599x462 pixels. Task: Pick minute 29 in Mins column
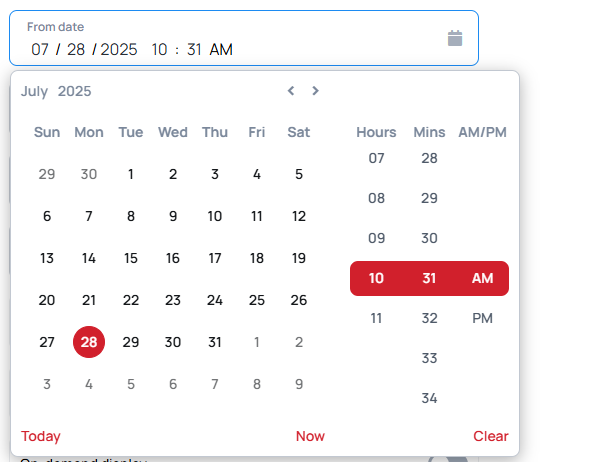pos(429,198)
